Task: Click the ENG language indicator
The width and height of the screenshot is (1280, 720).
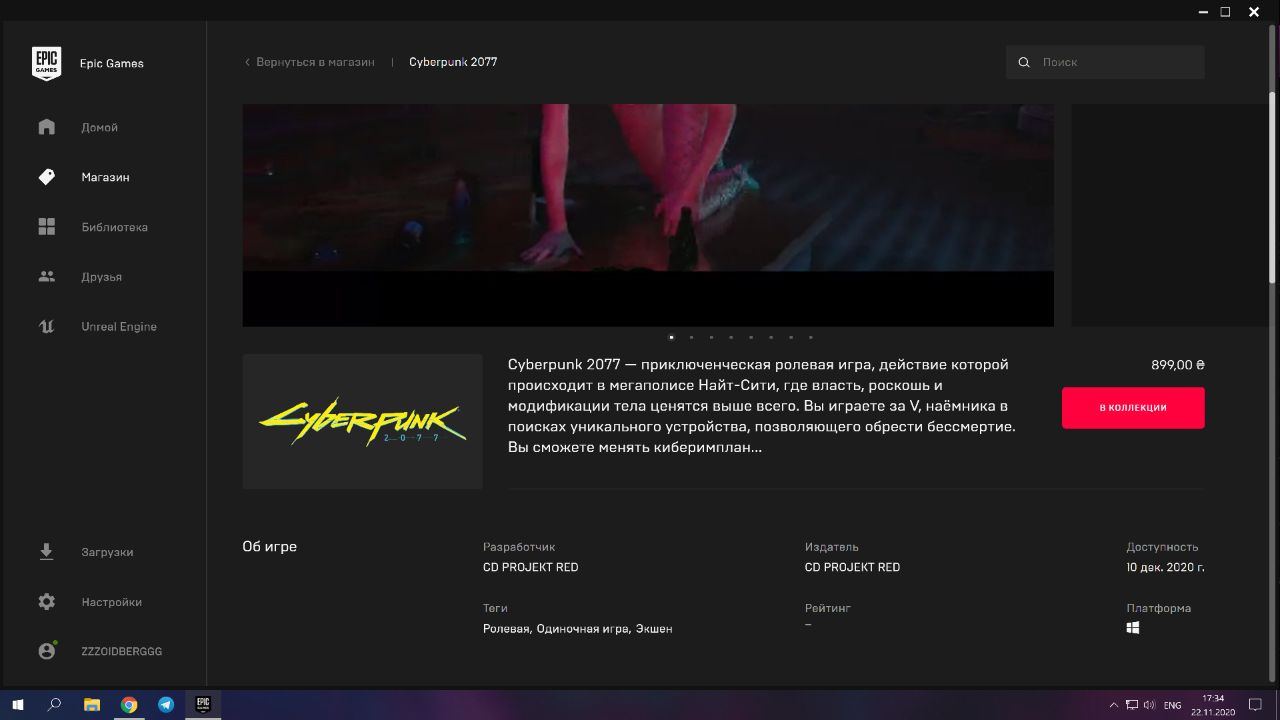Action: (1172, 705)
